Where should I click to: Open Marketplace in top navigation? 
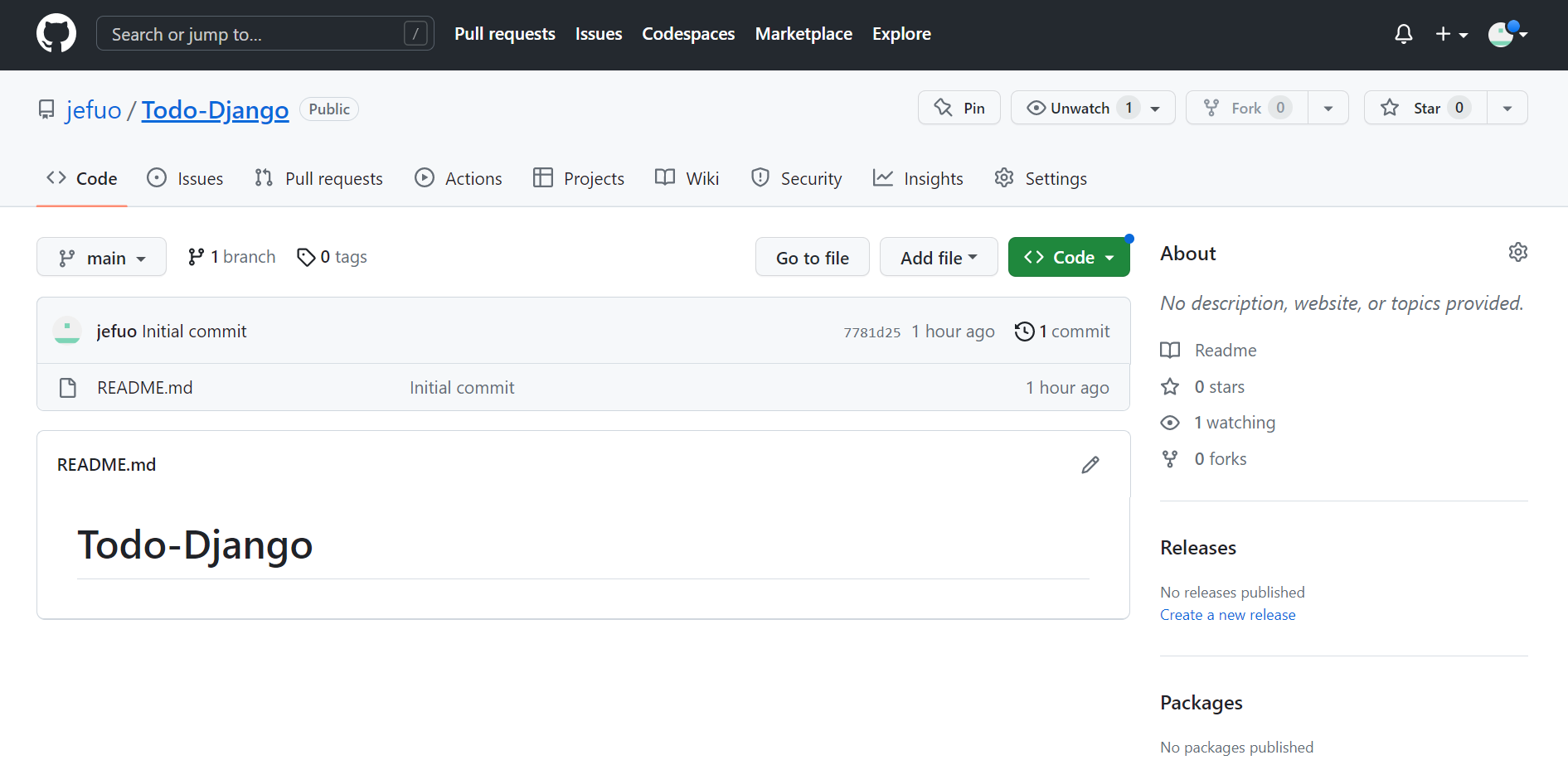(803, 34)
